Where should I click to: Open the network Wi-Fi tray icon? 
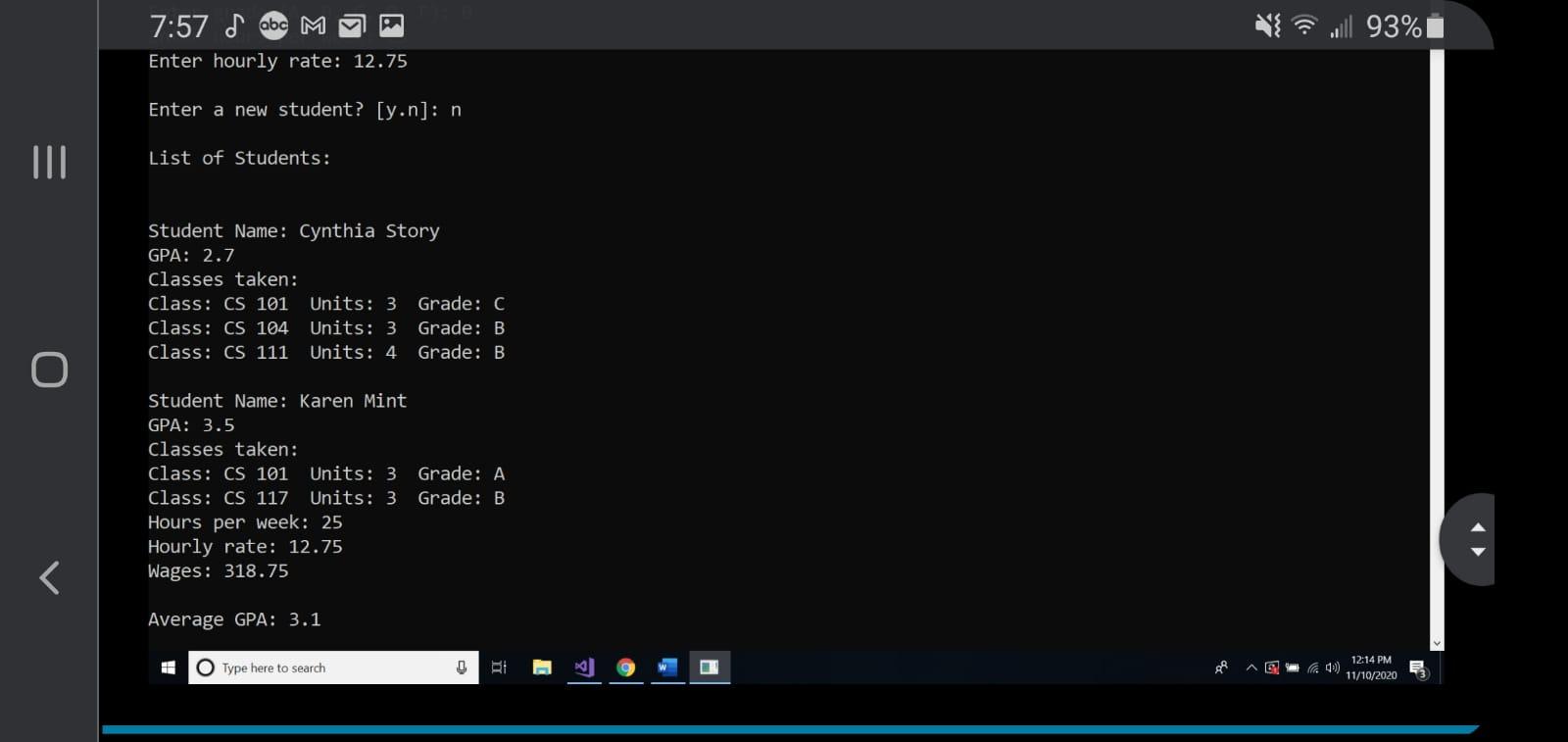point(1313,668)
